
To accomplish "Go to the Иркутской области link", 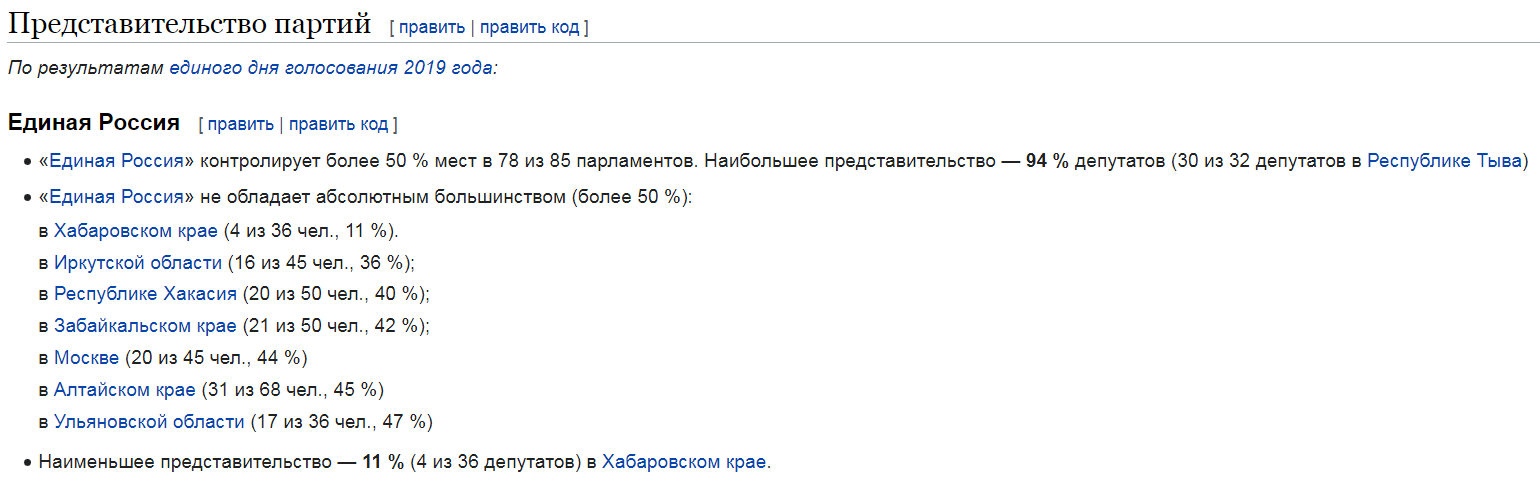I will click(138, 263).
